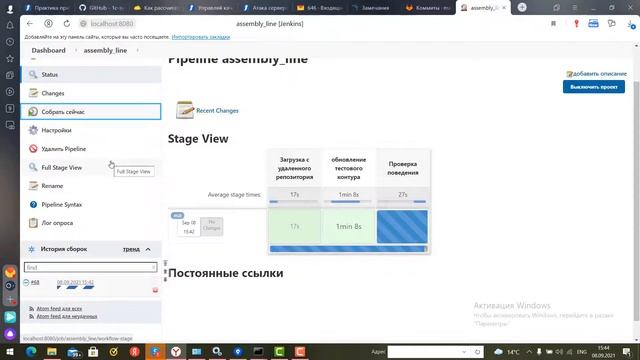Open Recent Changes link

pyautogui.click(x=217, y=111)
